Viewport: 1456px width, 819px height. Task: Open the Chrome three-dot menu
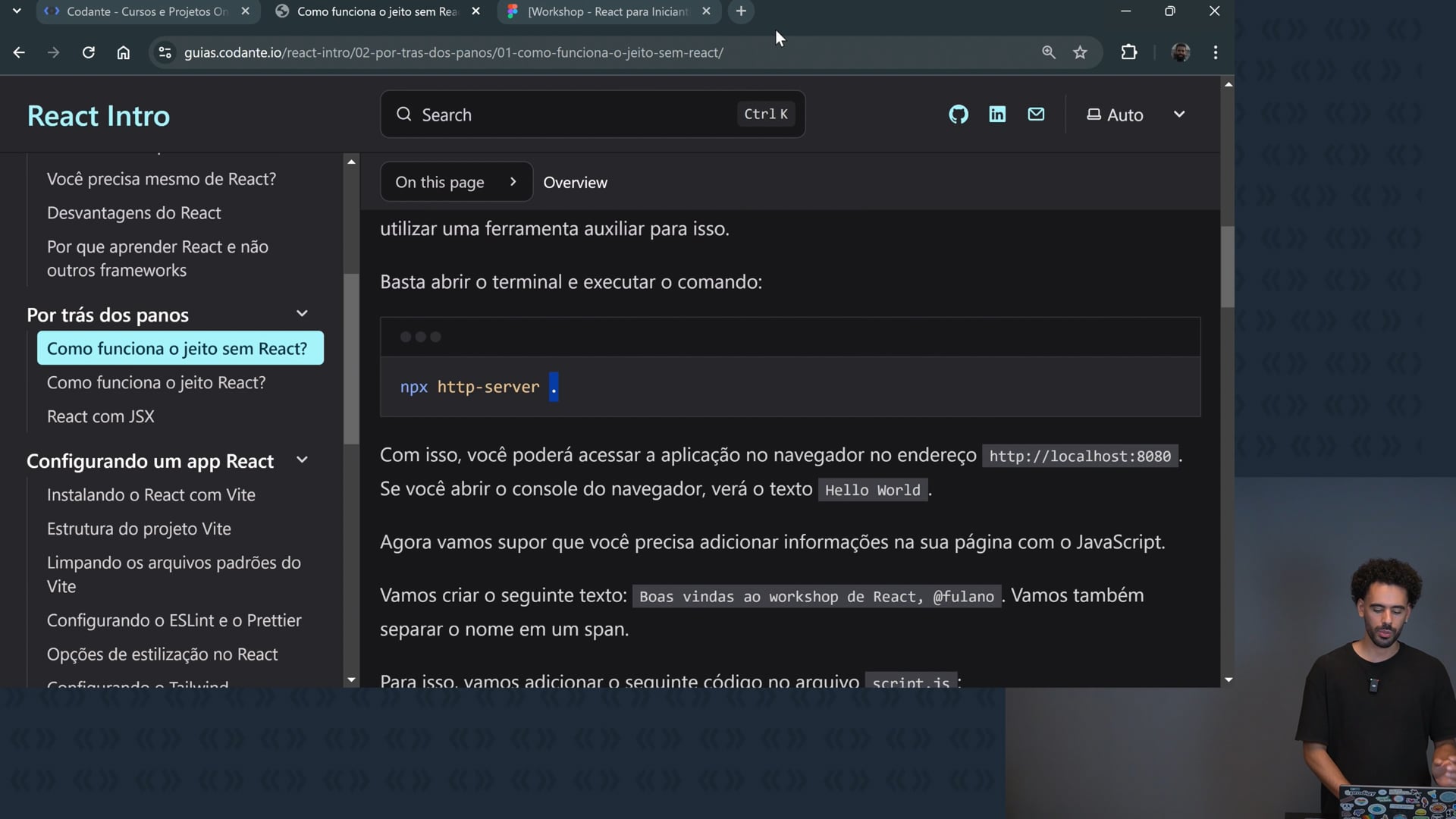[x=1216, y=52]
